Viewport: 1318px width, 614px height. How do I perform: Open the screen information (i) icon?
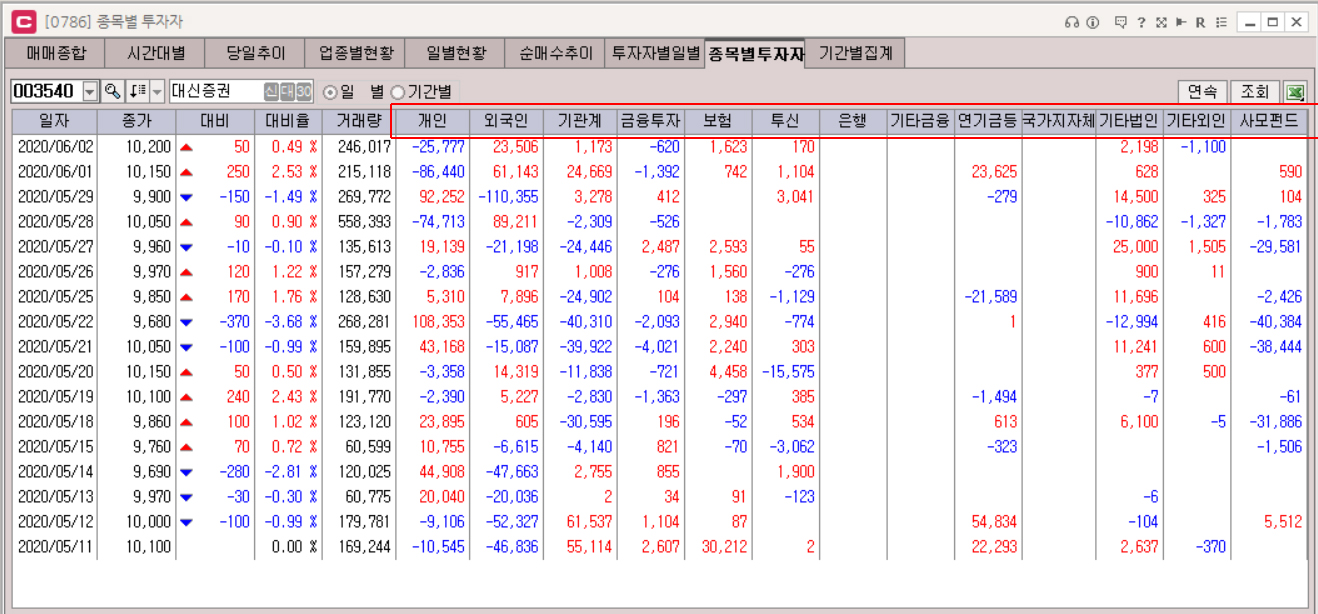(1092, 22)
